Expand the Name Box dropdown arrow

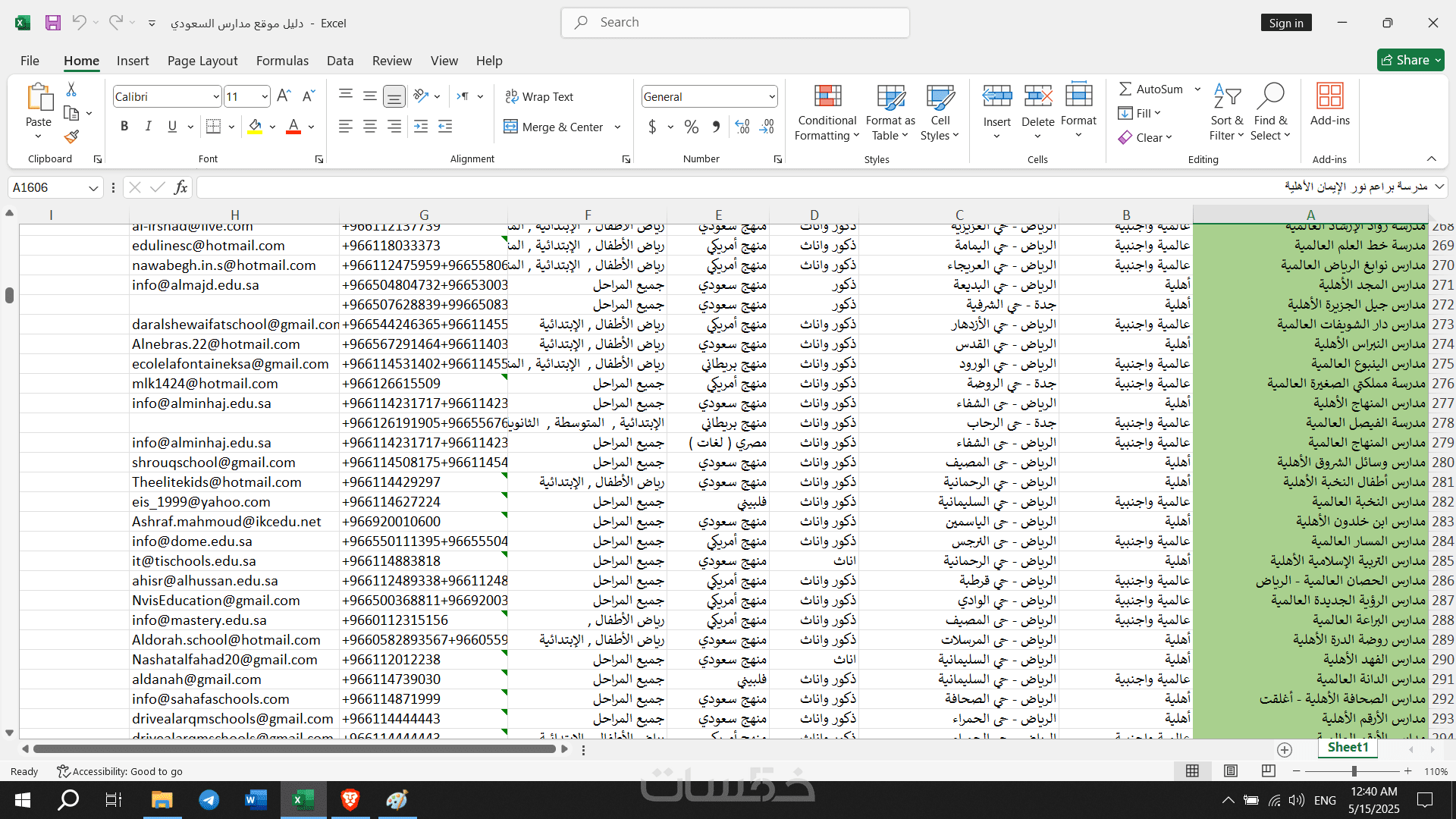pyautogui.click(x=93, y=187)
